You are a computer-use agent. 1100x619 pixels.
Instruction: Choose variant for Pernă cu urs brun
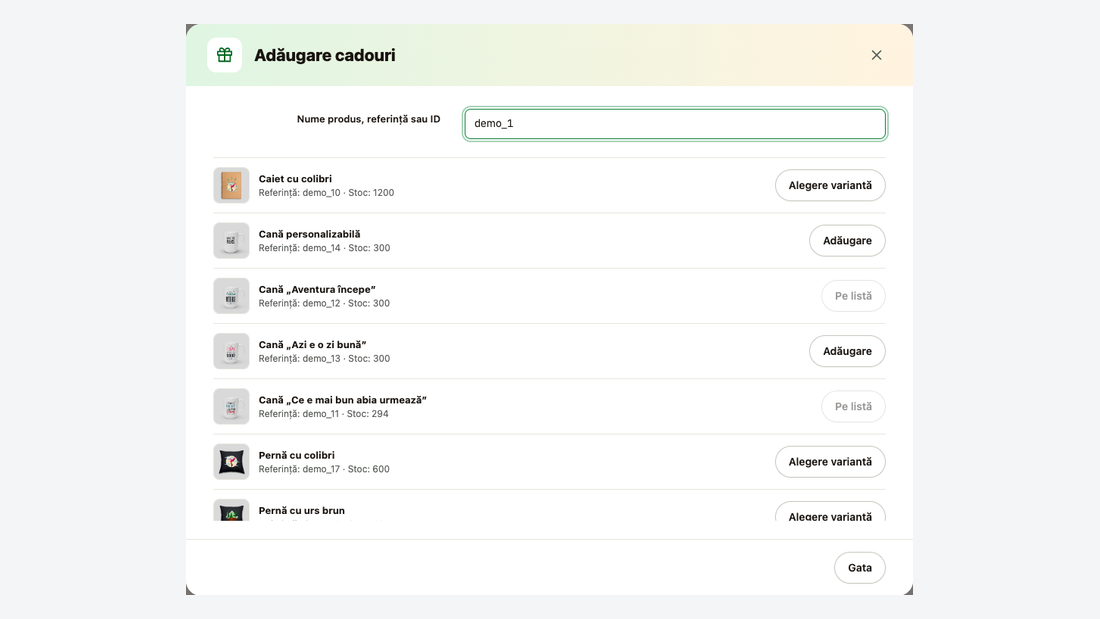click(830, 512)
